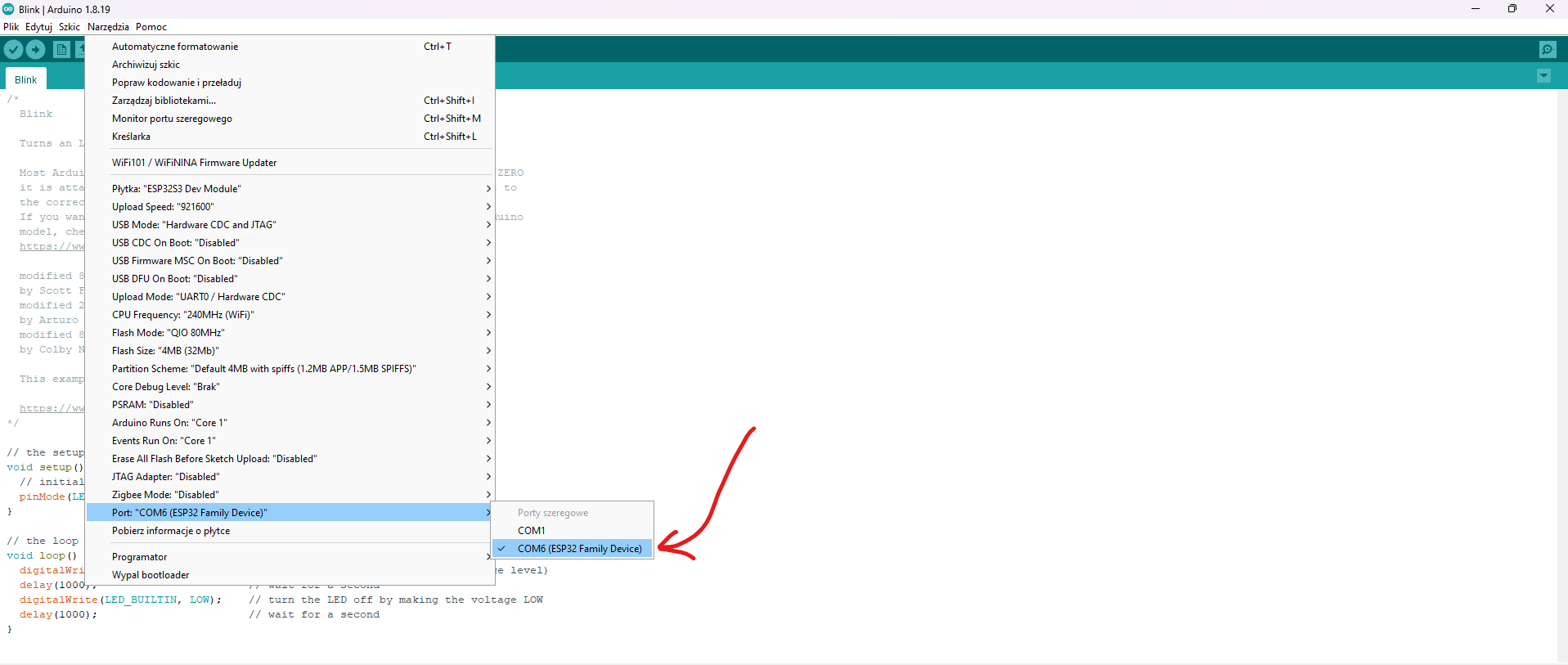Click the Arduino logo in title bar
This screenshot has width=1568, height=665.
[x=8, y=9]
